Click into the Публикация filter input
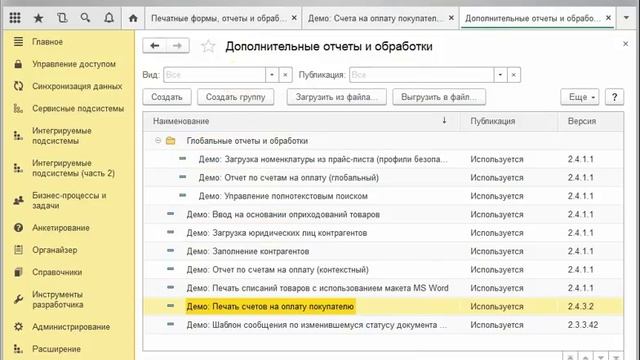Image resolution: width=640 pixels, height=360 pixels. (422, 75)
